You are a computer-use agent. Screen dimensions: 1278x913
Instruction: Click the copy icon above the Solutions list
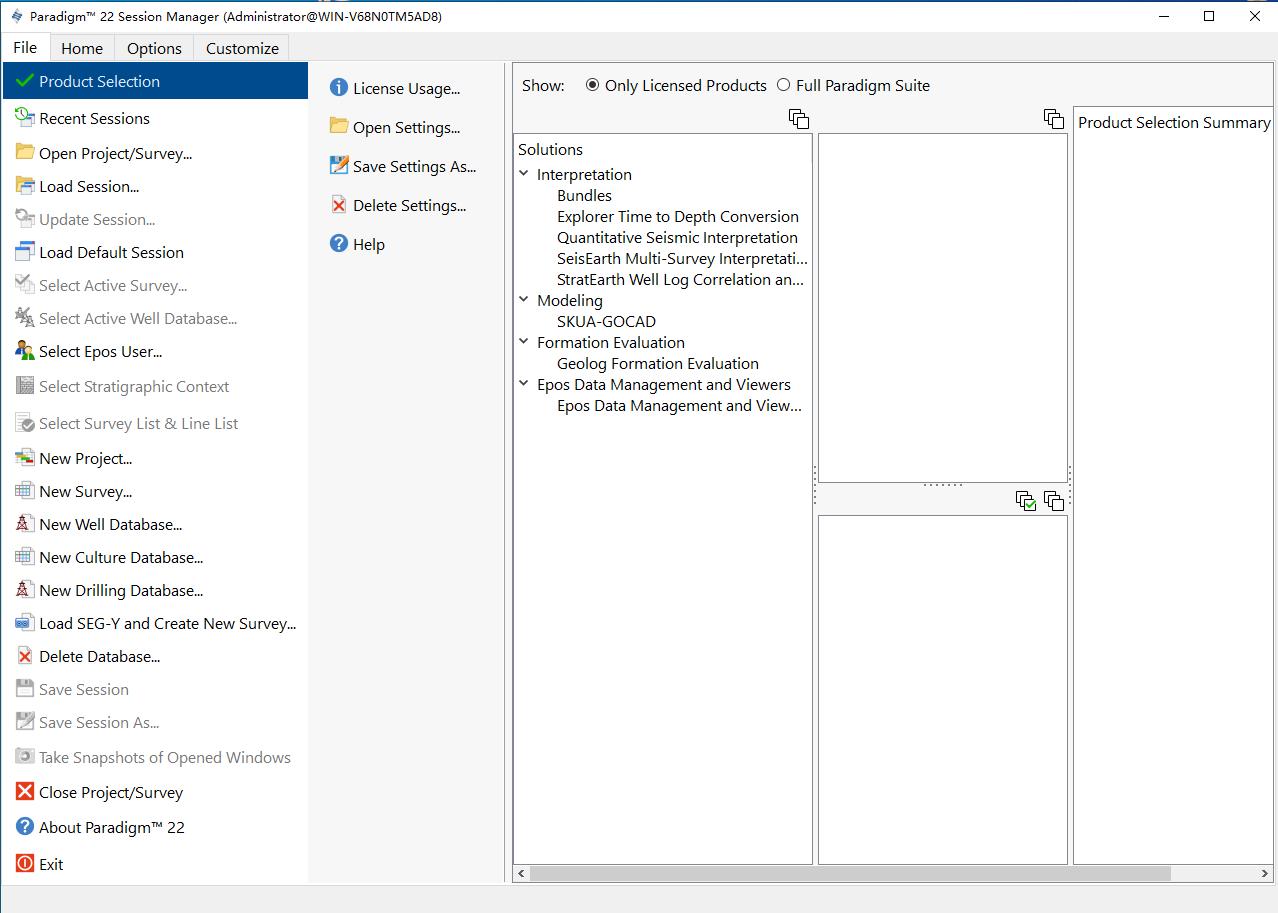799,119
